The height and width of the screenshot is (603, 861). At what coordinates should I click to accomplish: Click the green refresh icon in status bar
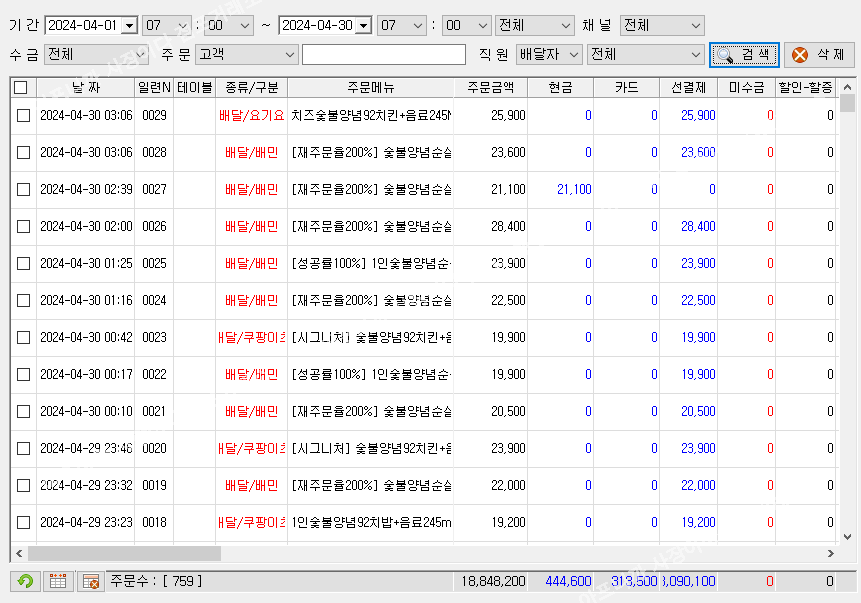(x=25, y=581)
